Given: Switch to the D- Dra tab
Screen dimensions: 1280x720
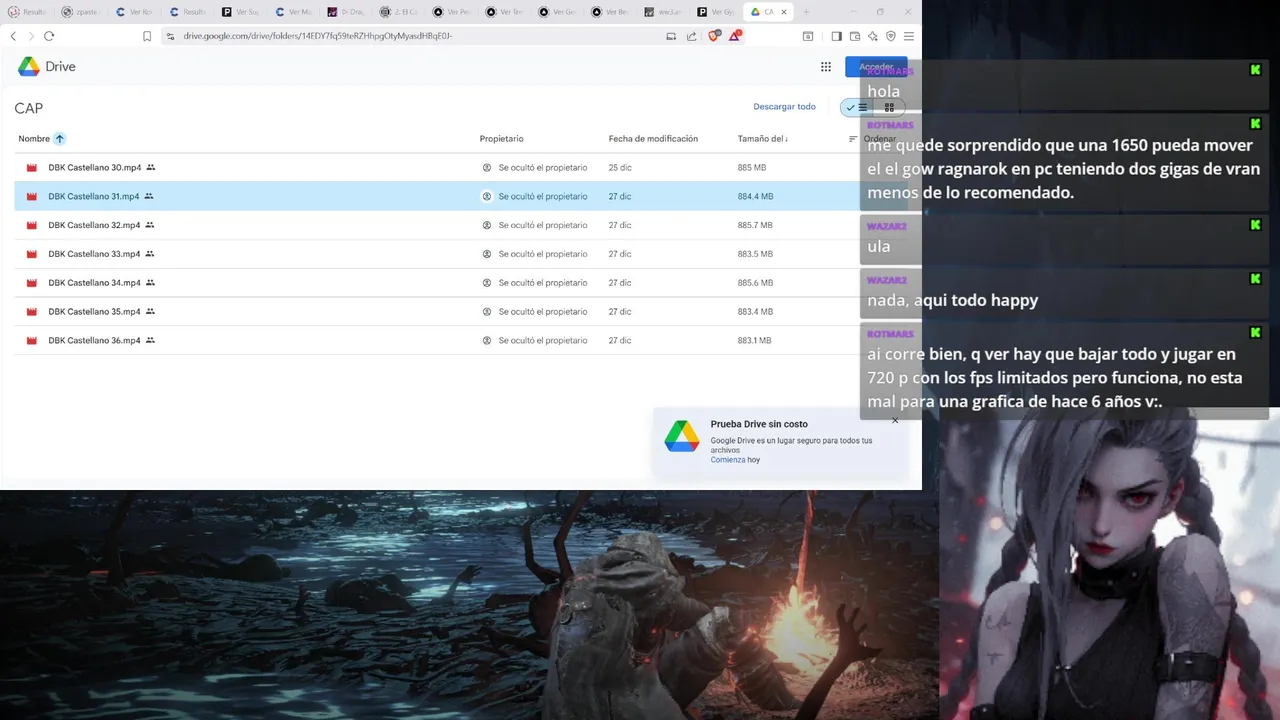Looking at the screenshot, I should (x=347, y=12).
